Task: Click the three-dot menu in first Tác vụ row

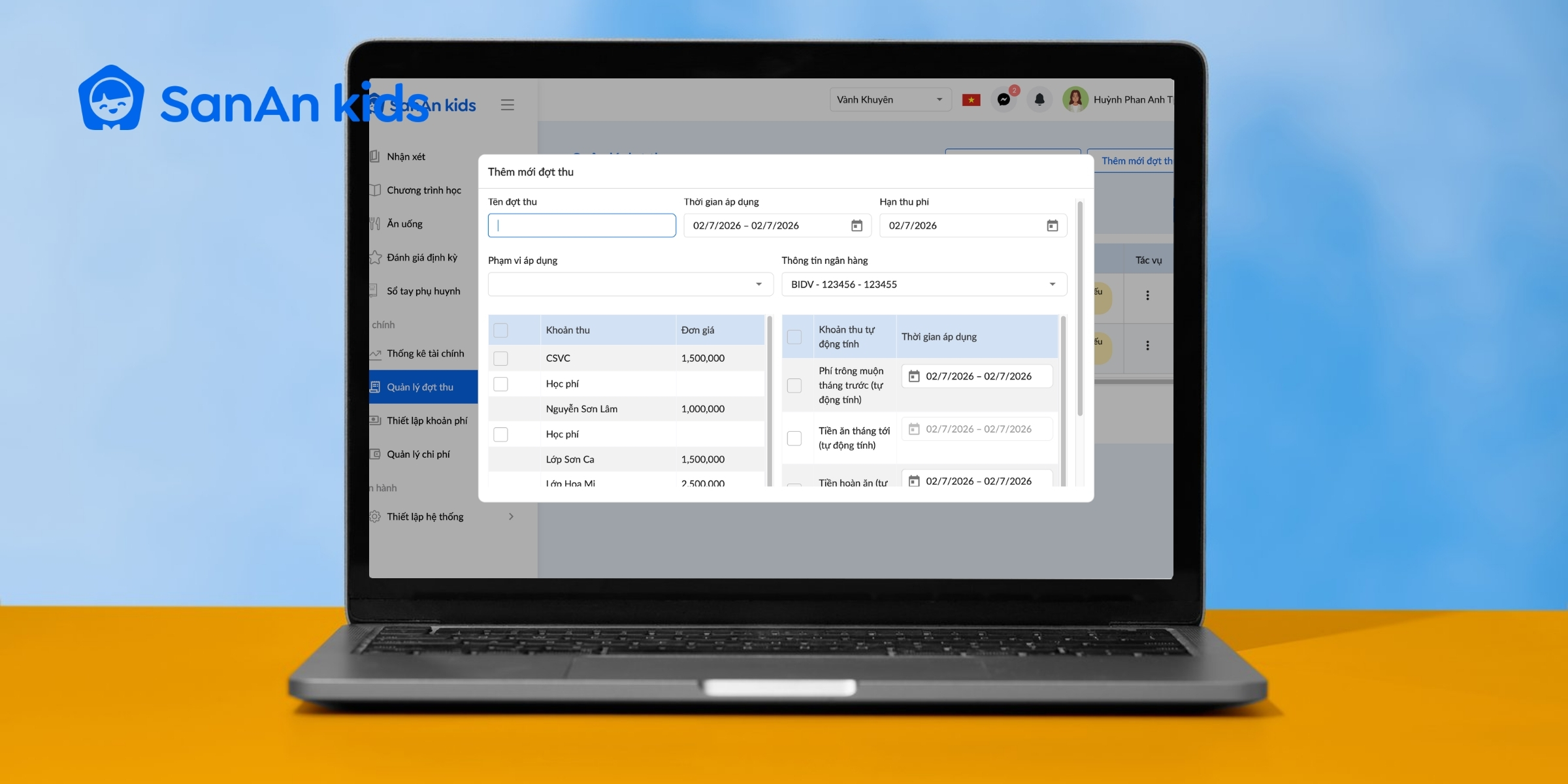Action: pos(1147,295)
